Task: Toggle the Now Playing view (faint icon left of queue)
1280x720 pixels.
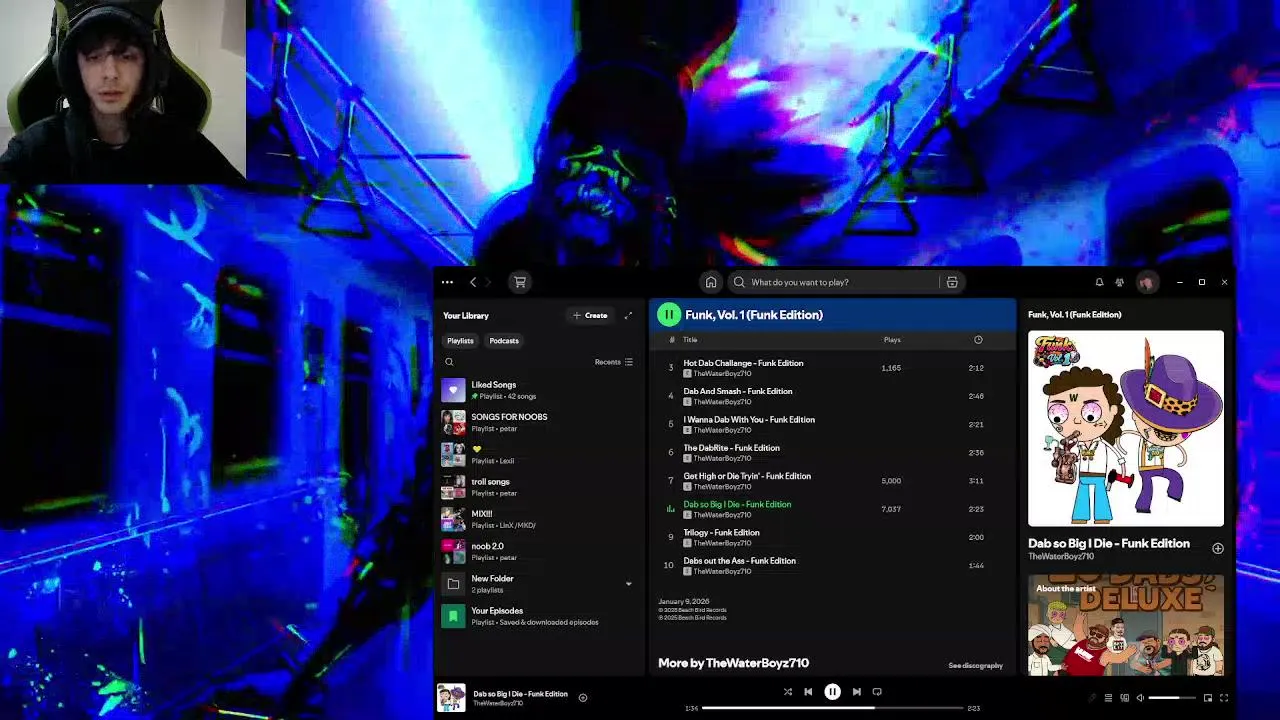Action: pos(1091,698)
